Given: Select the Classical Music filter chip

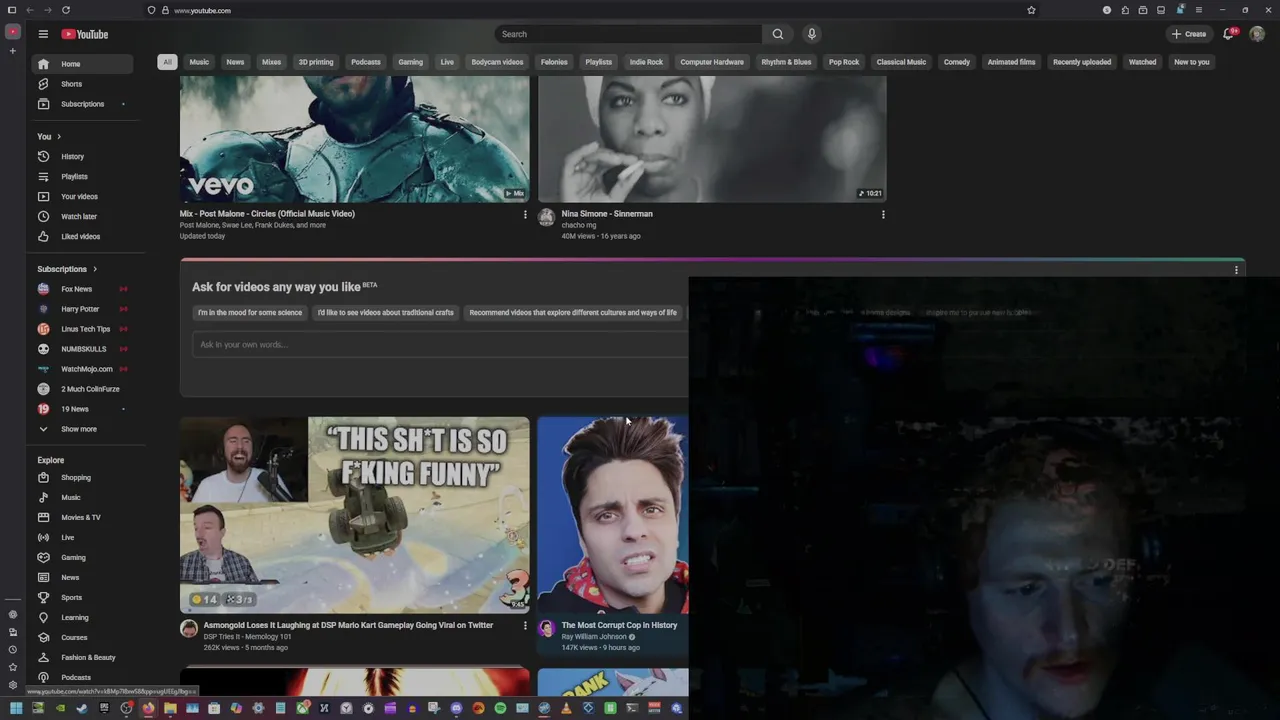Looking at the screenshot, I should click(901, 62).
